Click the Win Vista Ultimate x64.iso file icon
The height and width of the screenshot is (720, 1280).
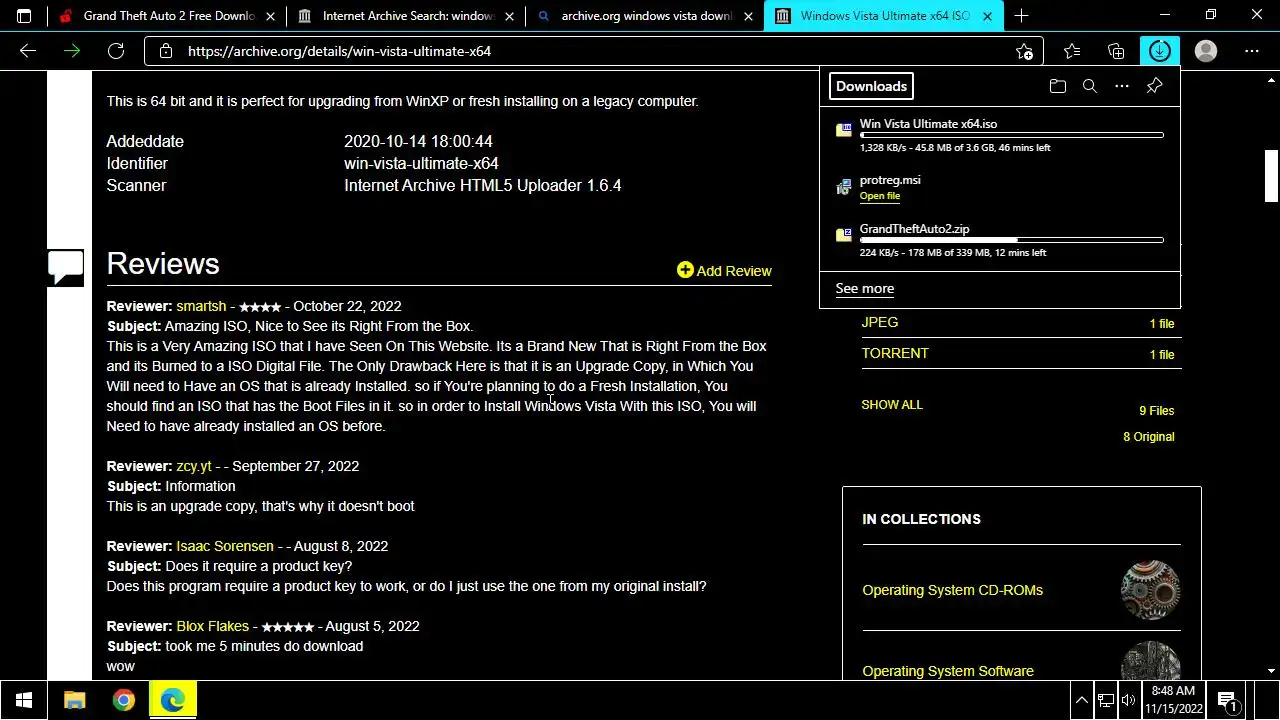(844, 129)
